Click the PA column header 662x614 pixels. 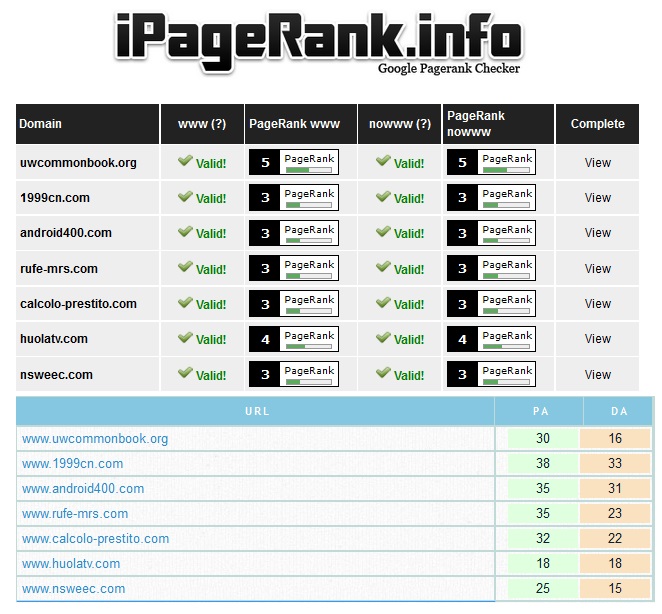[539, 411]
